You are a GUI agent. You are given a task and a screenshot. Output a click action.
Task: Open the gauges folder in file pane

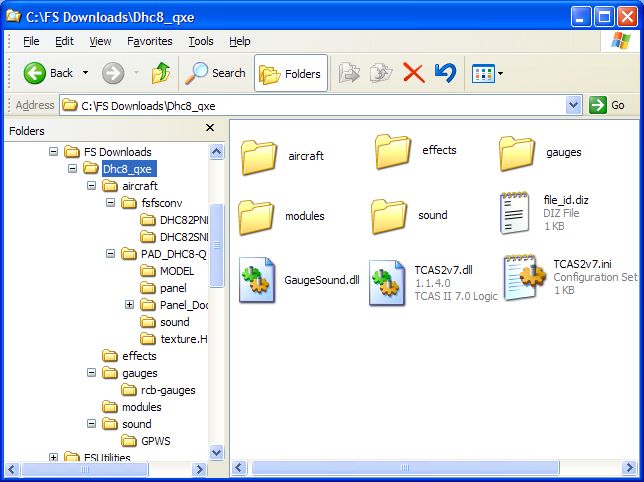tap(518, 153)
